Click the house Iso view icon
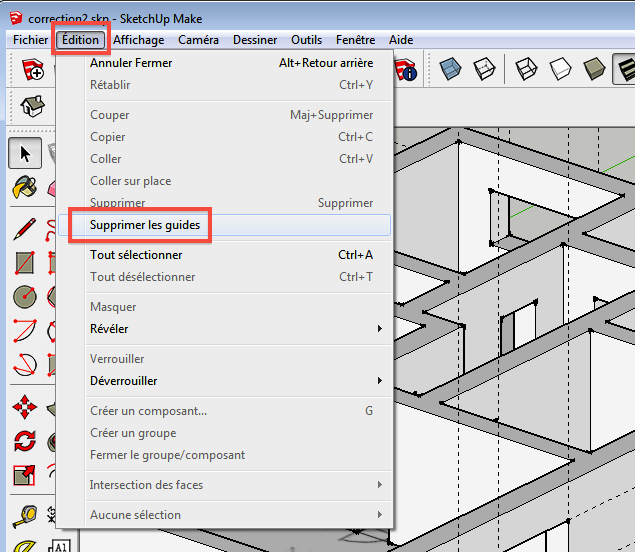 (x=32, y=106)
